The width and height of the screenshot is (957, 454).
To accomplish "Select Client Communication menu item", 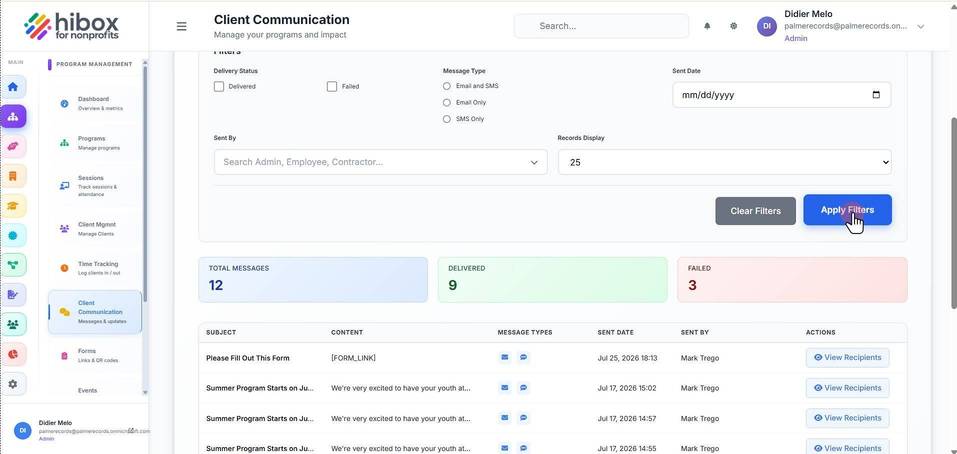I will [x=95, y=312].
